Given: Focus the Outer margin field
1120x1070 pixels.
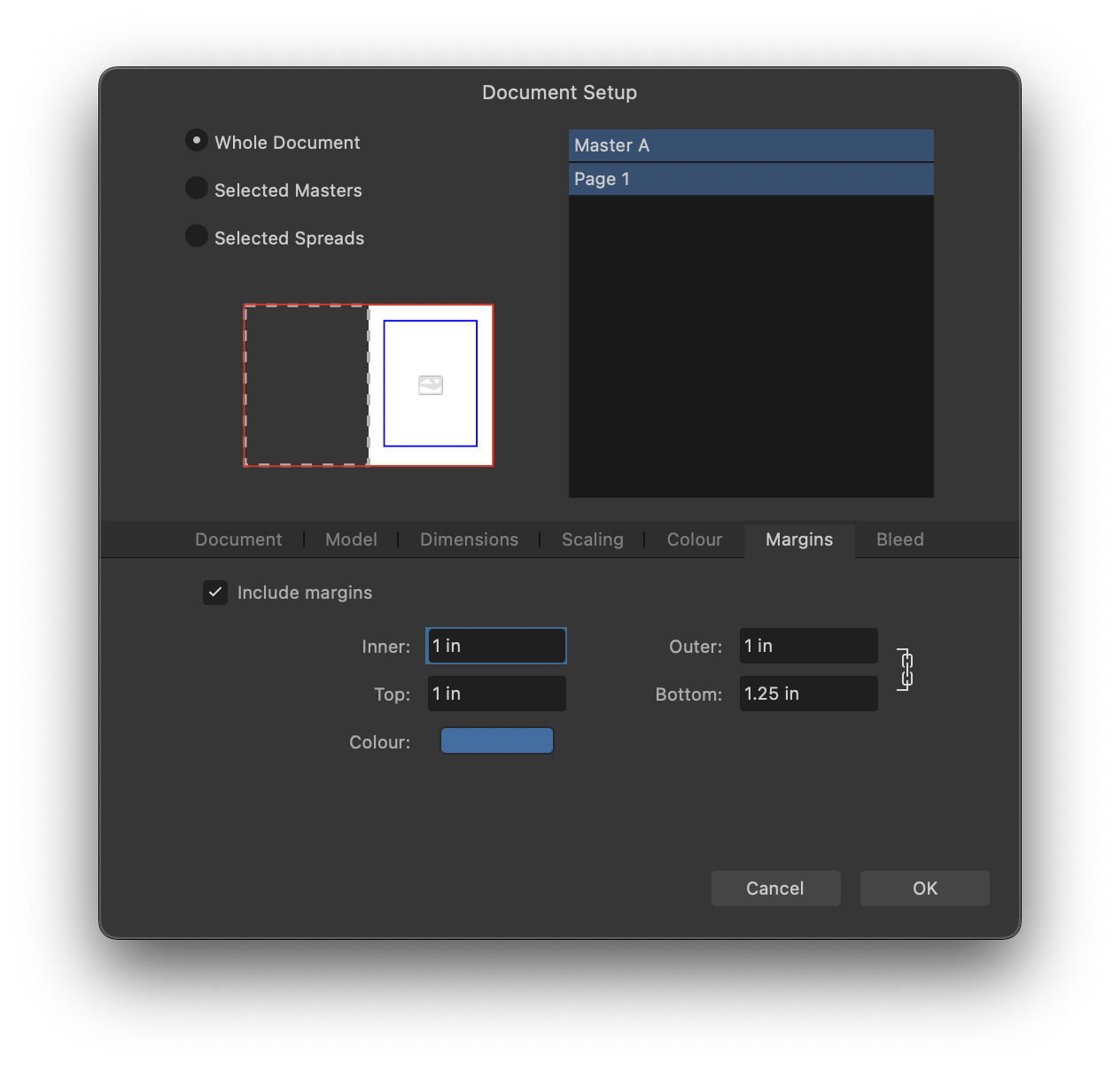Looking at the screenshot, I should 808,646.
